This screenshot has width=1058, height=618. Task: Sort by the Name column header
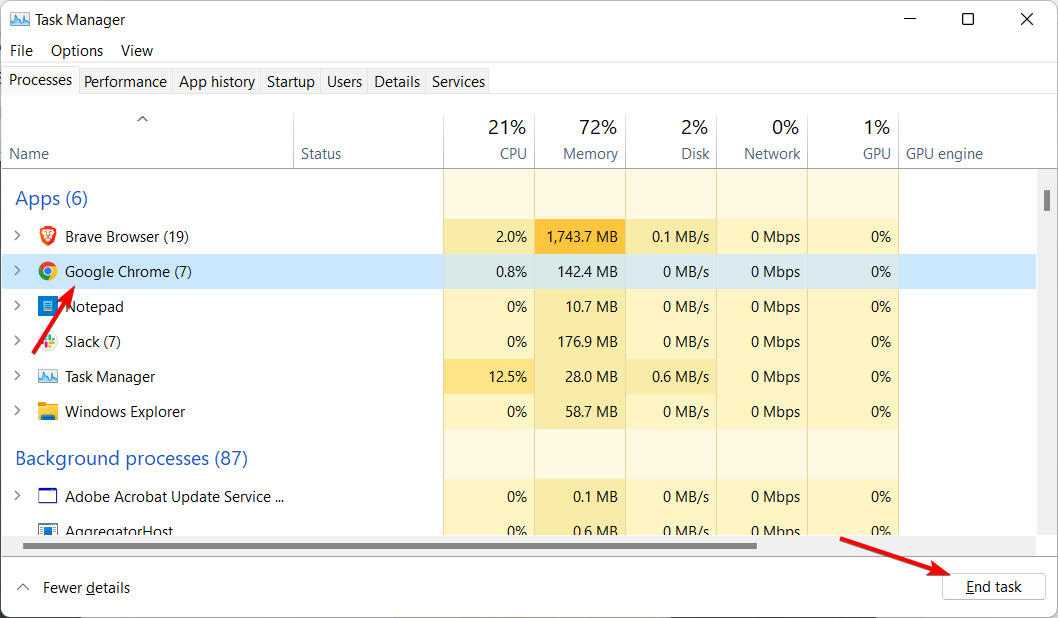click(x=147, y=140)
